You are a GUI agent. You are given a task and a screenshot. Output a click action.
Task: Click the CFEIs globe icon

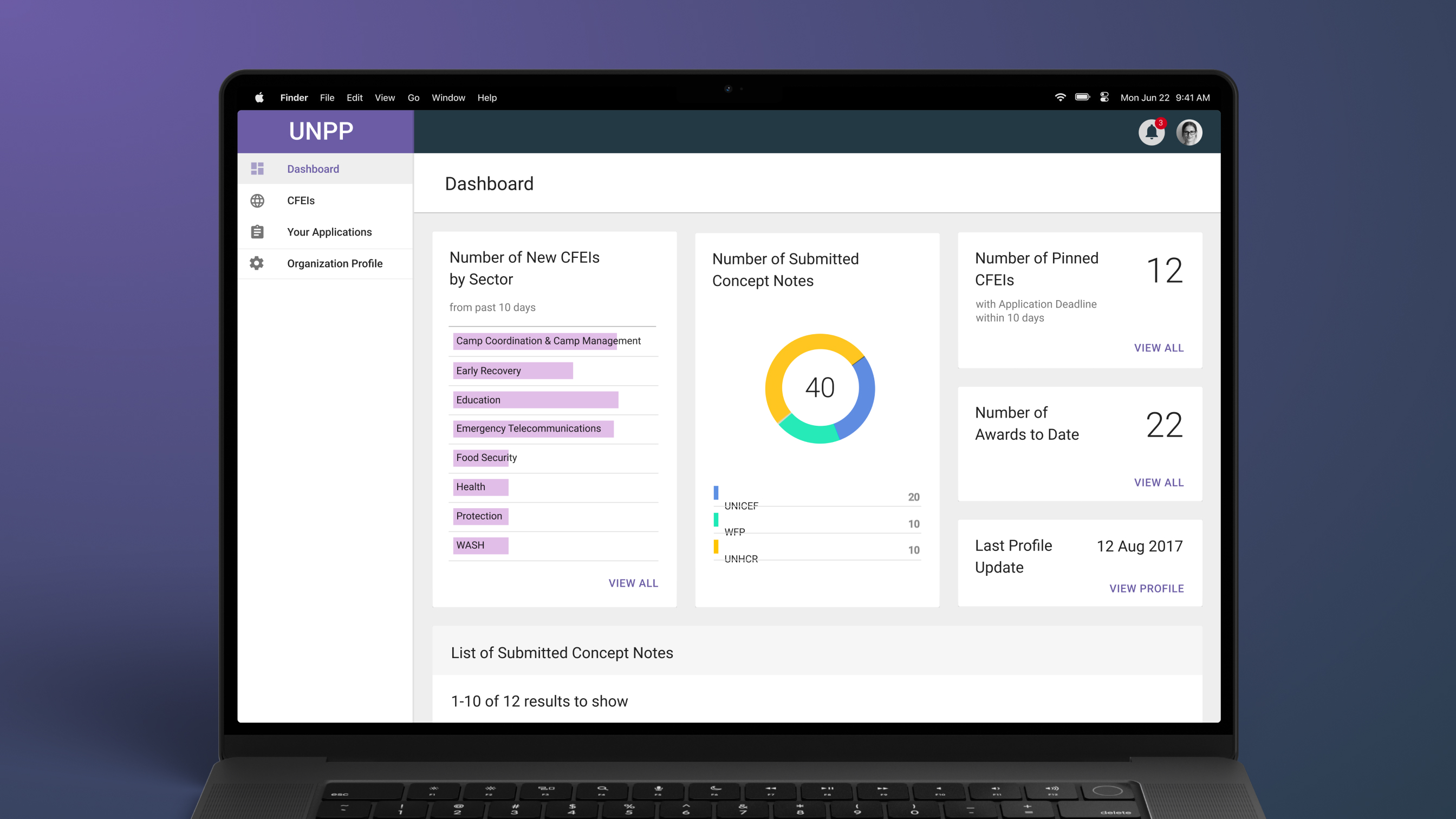pos(257,200)
